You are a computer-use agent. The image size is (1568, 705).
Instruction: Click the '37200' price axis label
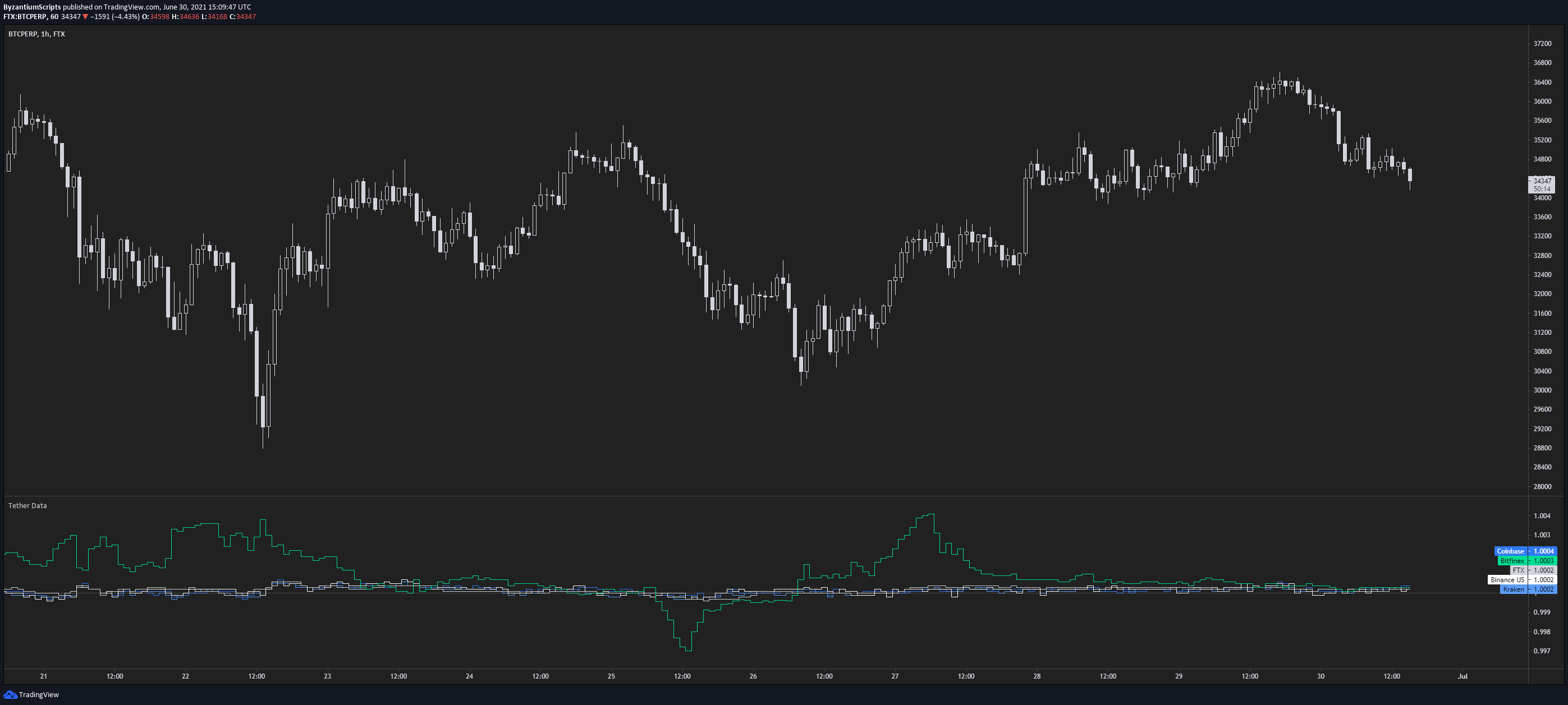(1542, 44)
